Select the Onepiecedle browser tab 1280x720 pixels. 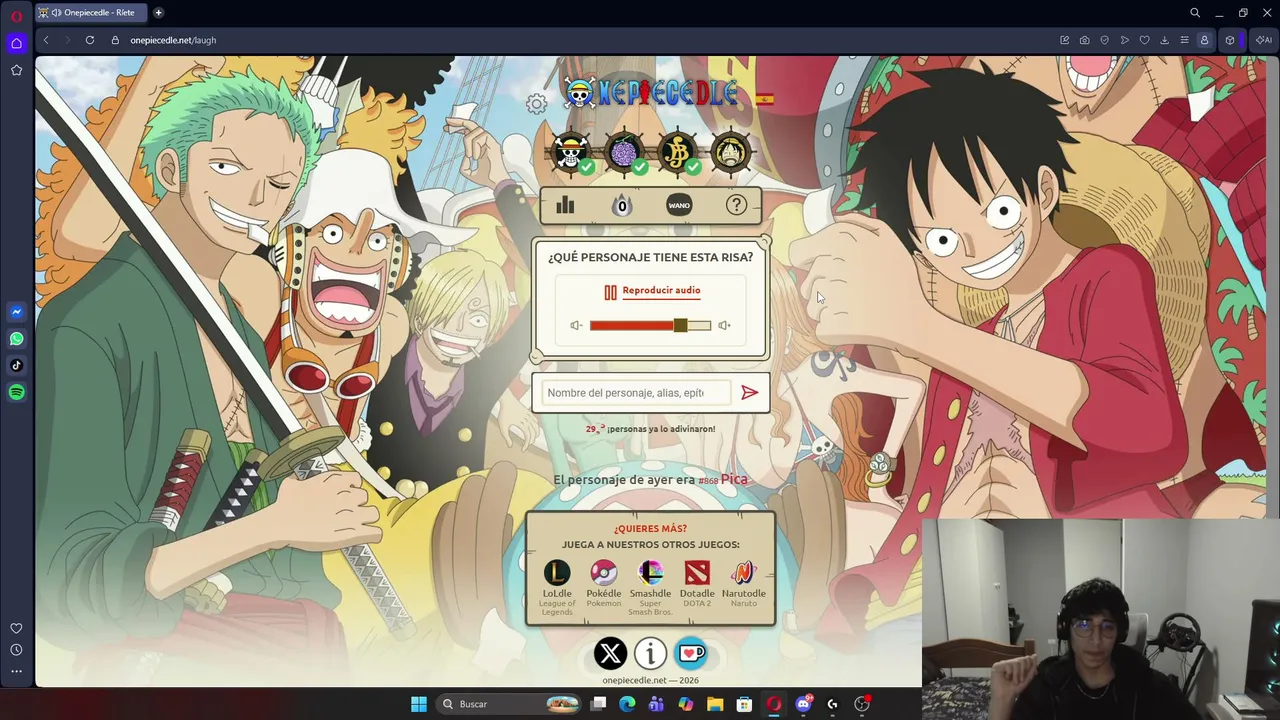tap(91, 13)
